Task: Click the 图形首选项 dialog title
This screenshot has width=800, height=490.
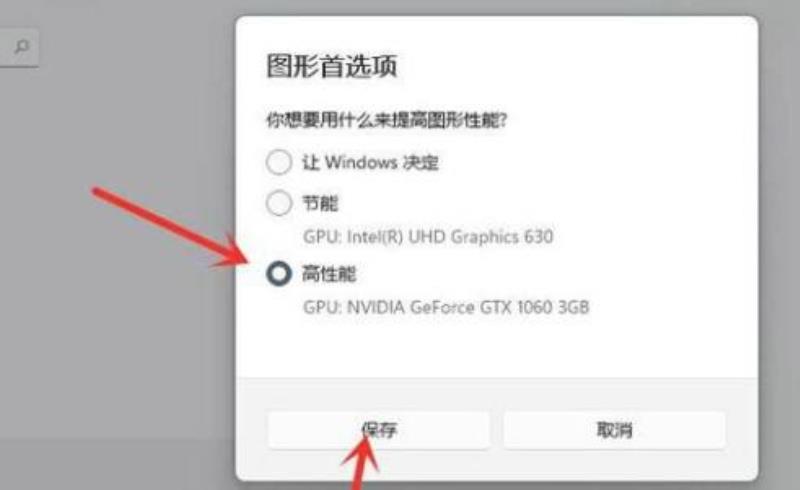Action: 332,66
